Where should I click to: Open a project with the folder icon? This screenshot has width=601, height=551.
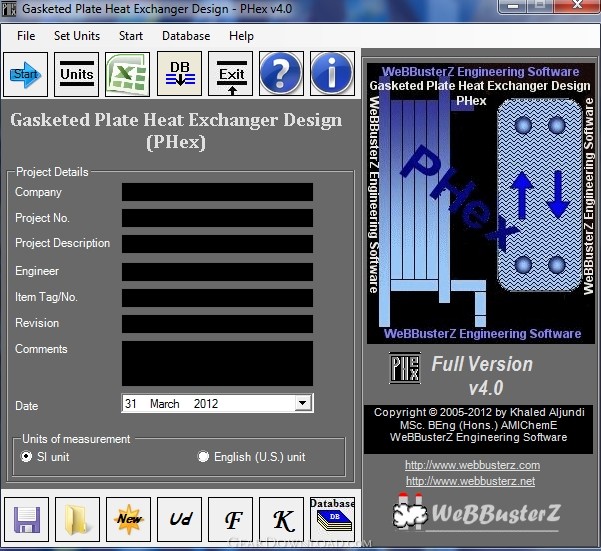coord(77,519)
